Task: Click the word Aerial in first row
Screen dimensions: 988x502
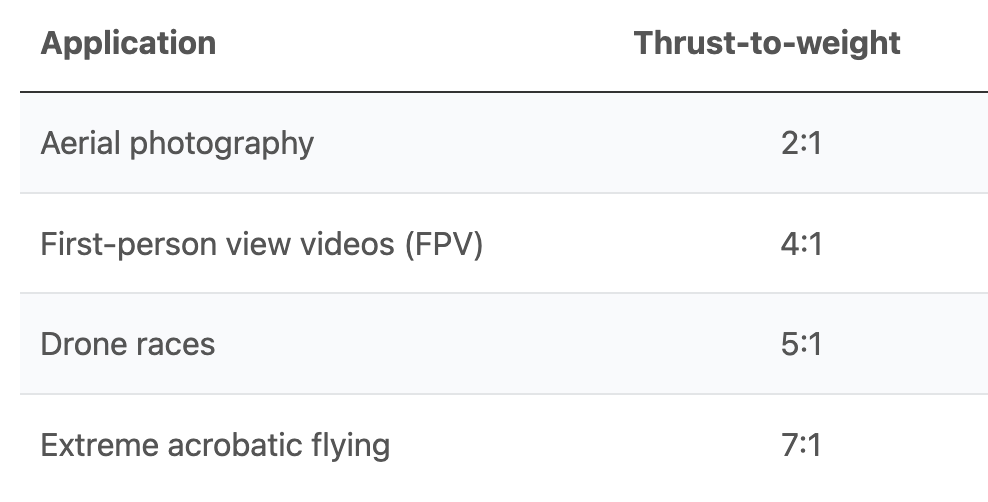Action: coord(80,144)
